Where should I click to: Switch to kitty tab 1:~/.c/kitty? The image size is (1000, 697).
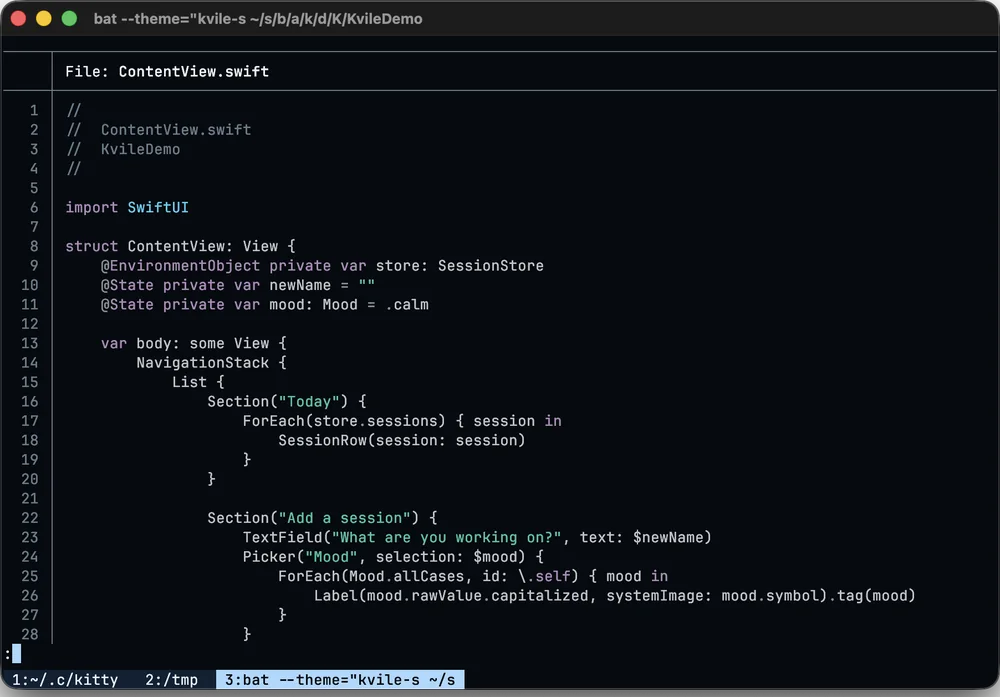point(65,680)
